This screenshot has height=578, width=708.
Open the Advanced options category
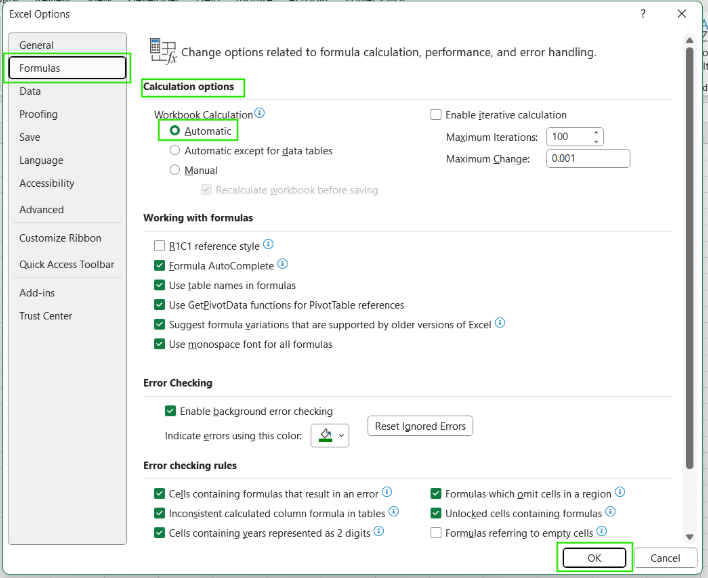(x=41, y=210)
